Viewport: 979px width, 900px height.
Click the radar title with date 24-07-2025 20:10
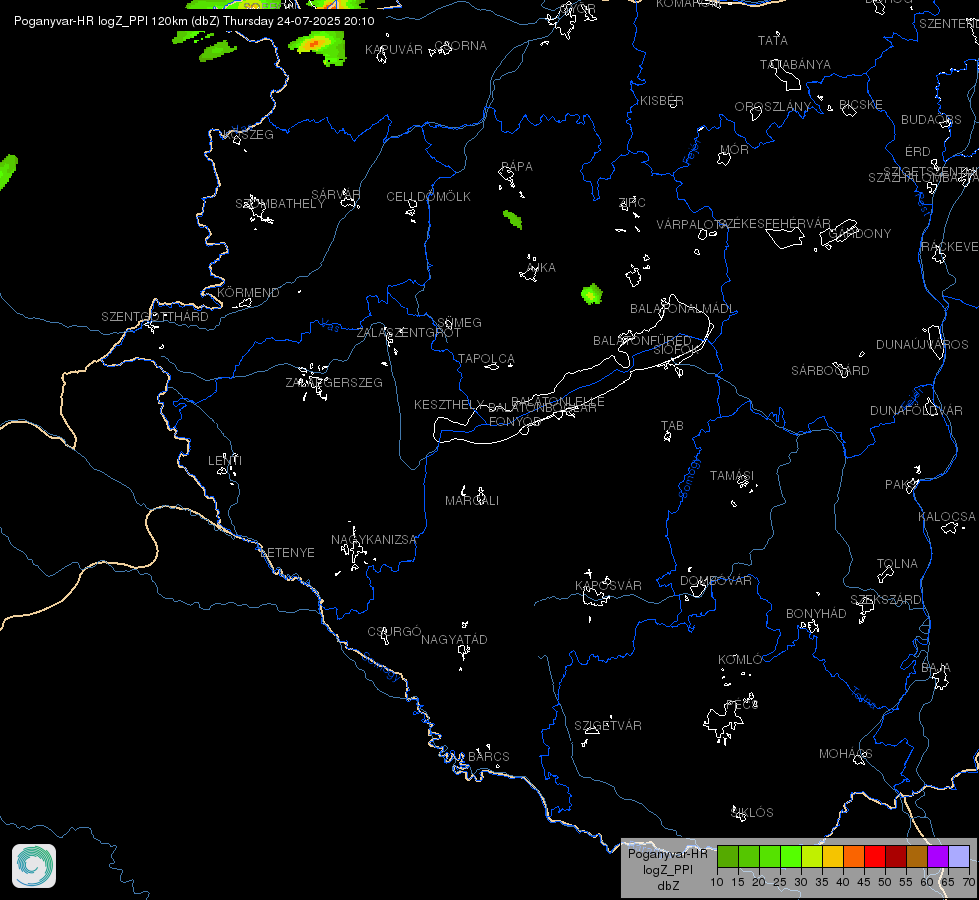tap(194, 21)
